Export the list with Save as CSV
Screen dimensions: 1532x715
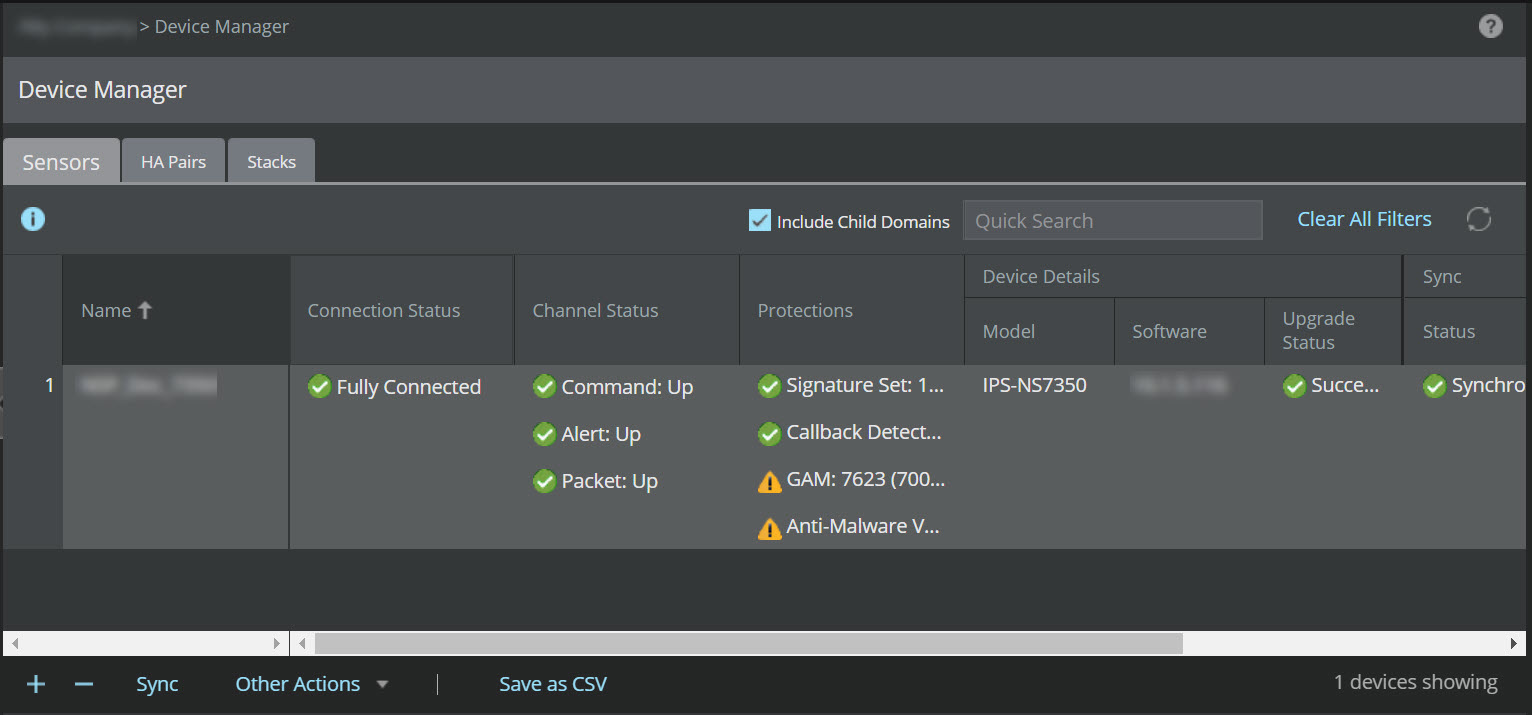pyautogui.click(x=553, y=684)
